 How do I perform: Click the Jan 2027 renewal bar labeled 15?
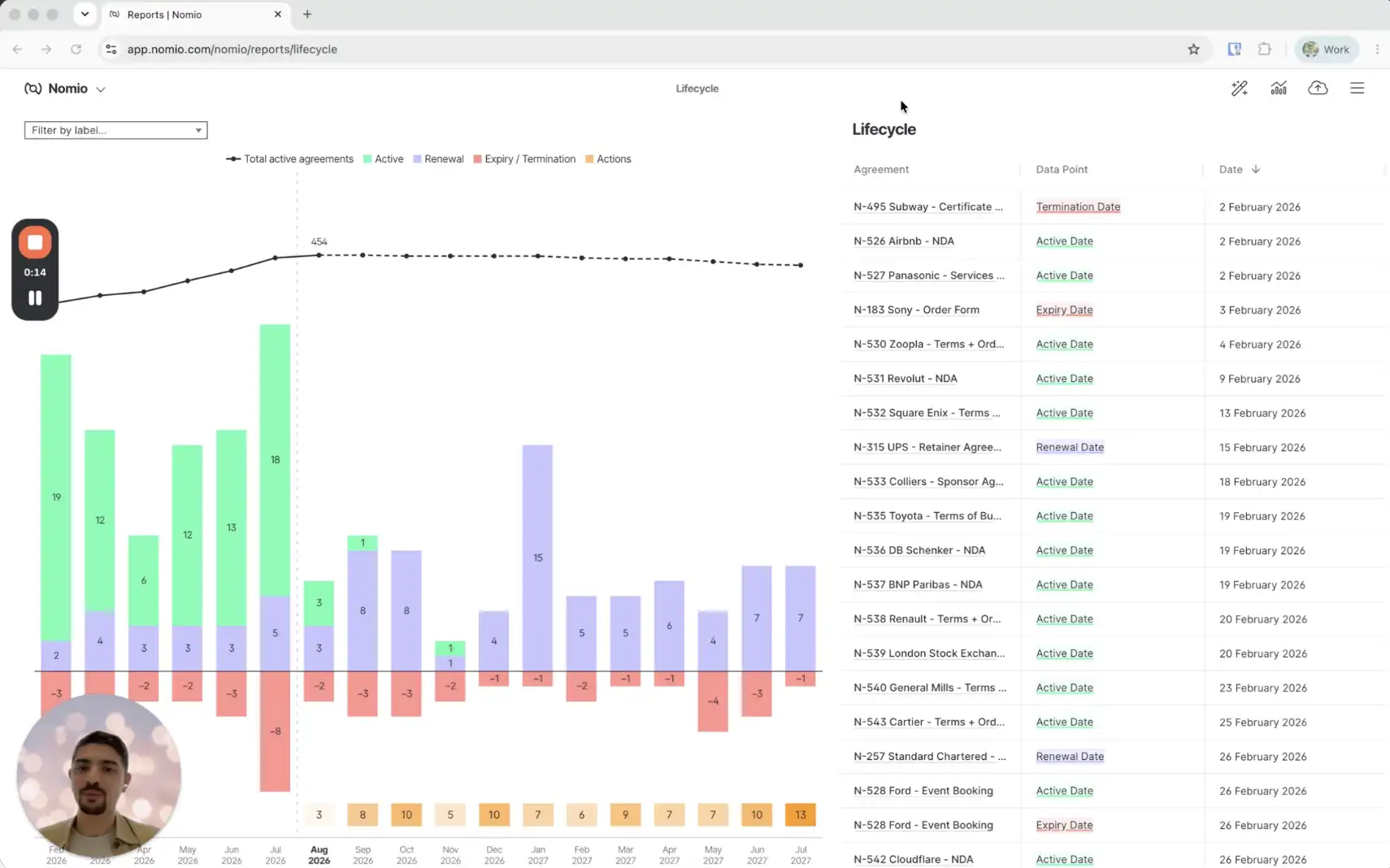tap(537, 558)
